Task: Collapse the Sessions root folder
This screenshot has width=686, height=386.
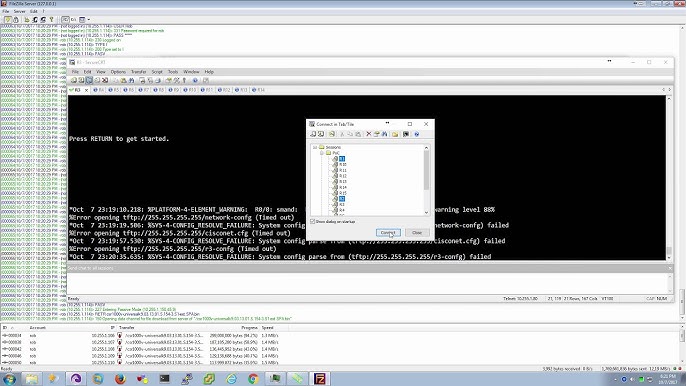Action: (315, 147)
